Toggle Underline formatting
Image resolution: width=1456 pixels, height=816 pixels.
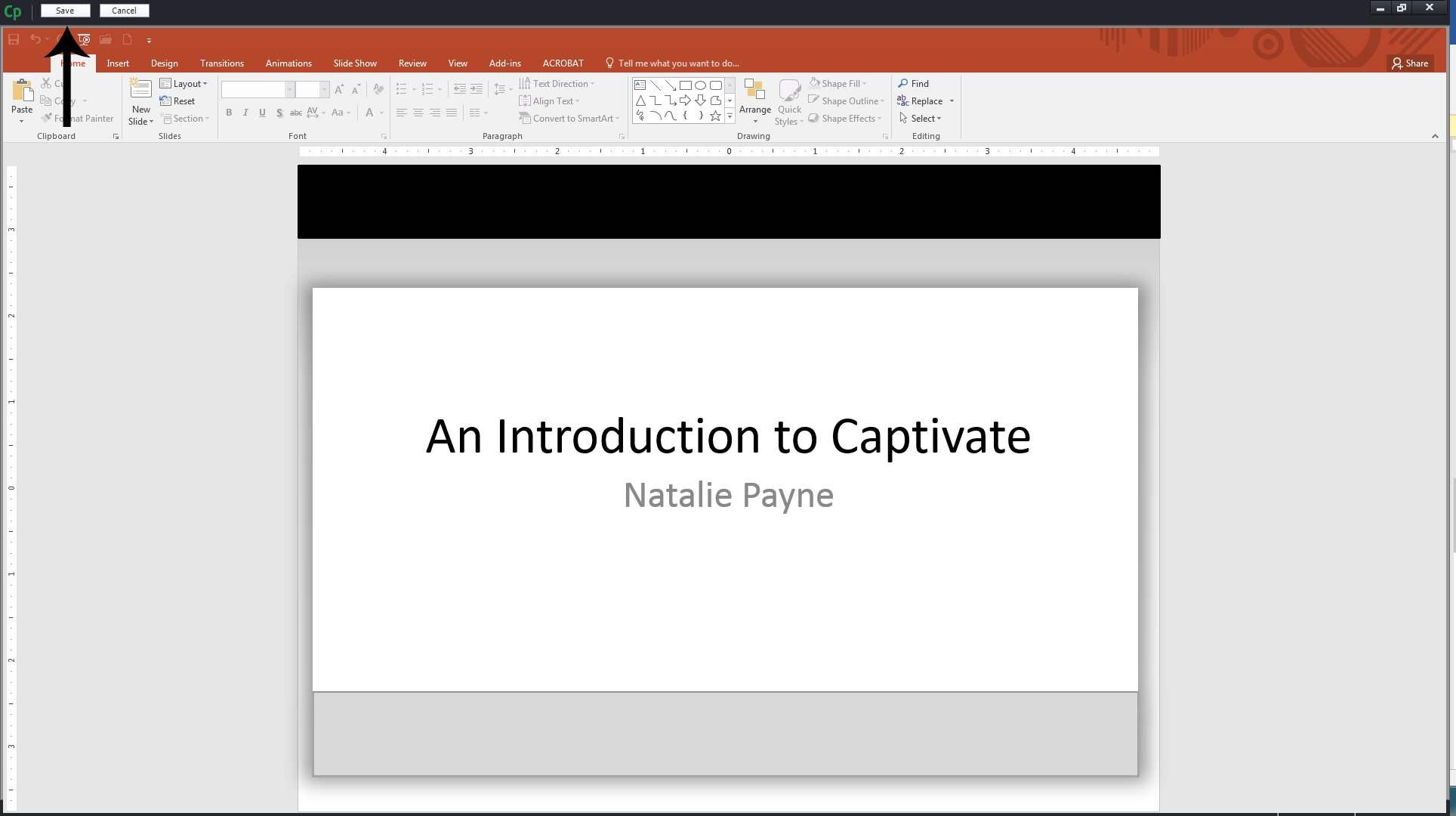(262, 113)
